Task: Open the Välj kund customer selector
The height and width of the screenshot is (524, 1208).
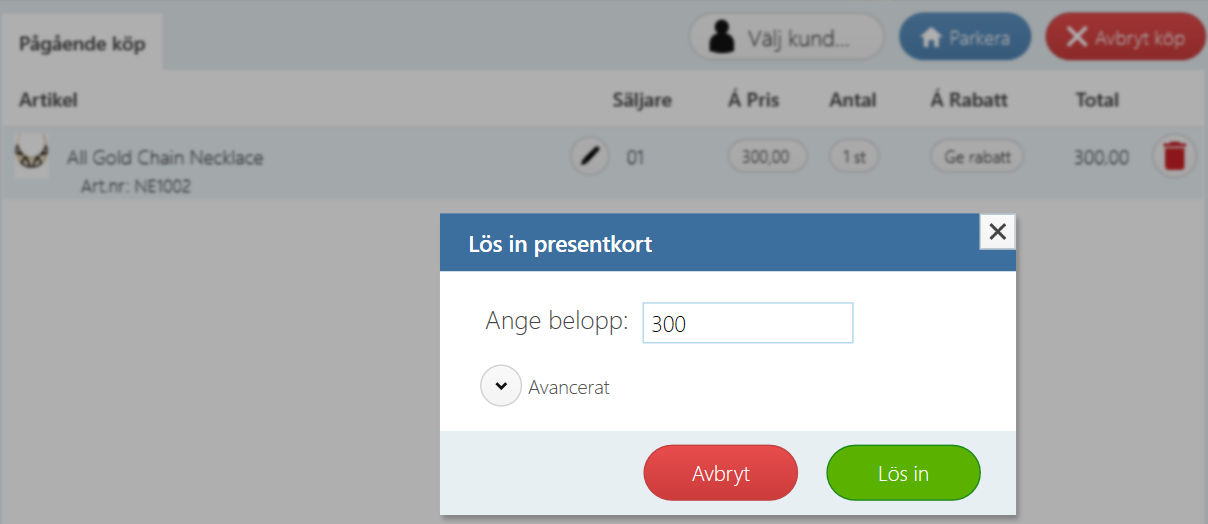Action: 786,38
